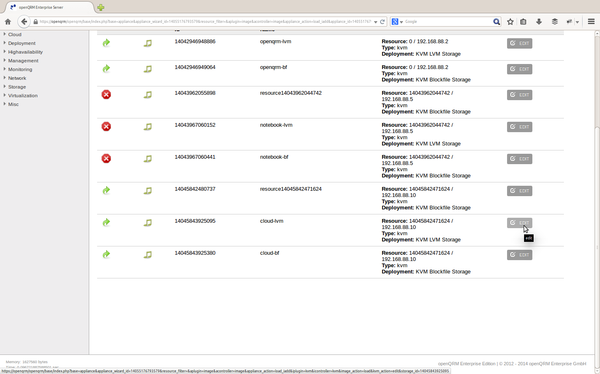Click the green arrow icon for cloud-bf
The image size is (600, 374).
tap(106, 254)
